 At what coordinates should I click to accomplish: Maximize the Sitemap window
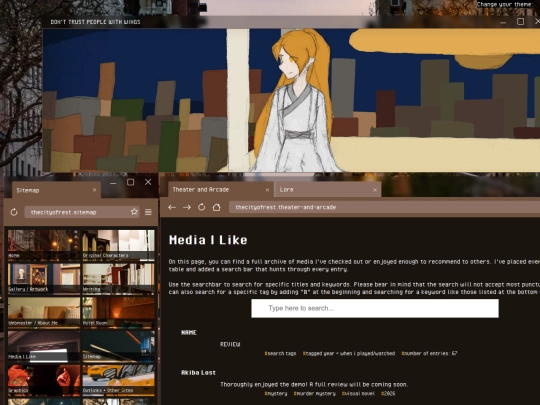tap(131, 182)
